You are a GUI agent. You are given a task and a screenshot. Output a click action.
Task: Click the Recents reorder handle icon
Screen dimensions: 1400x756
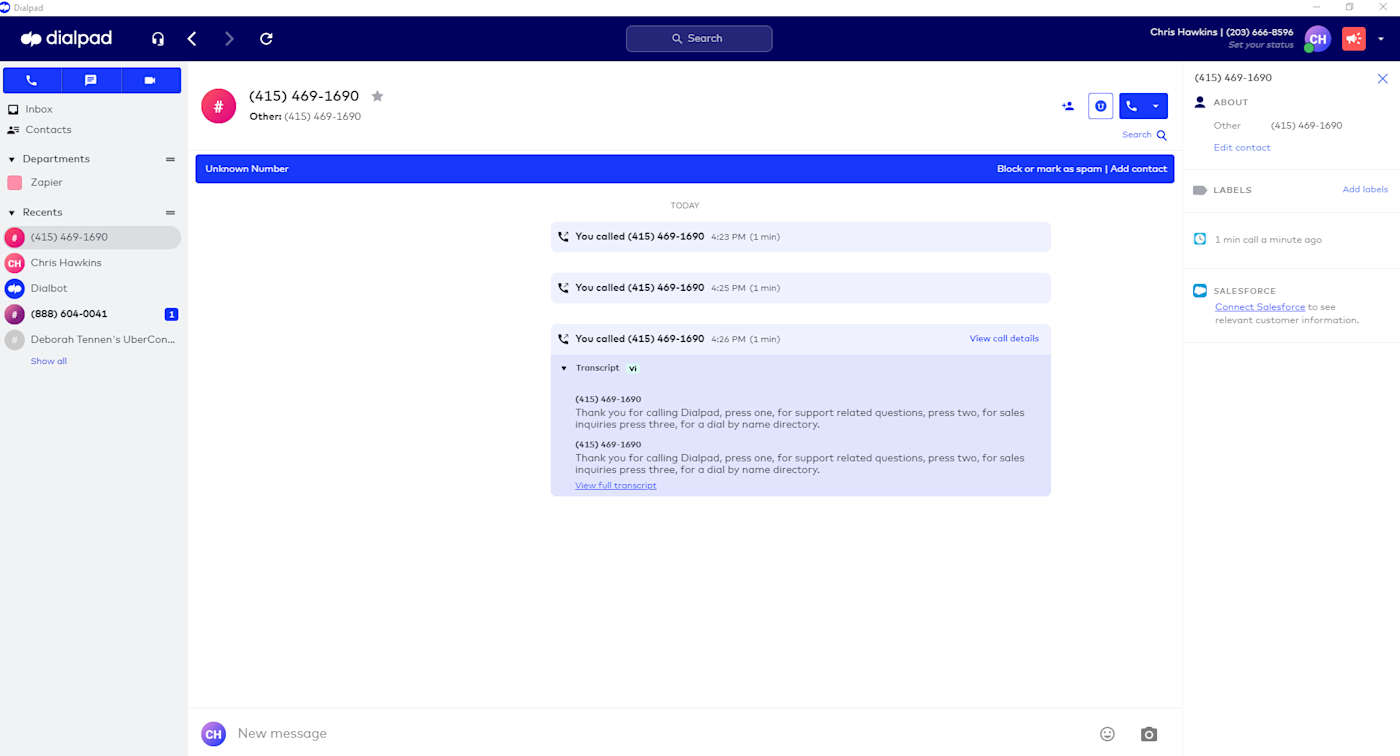tap(170, 213)
